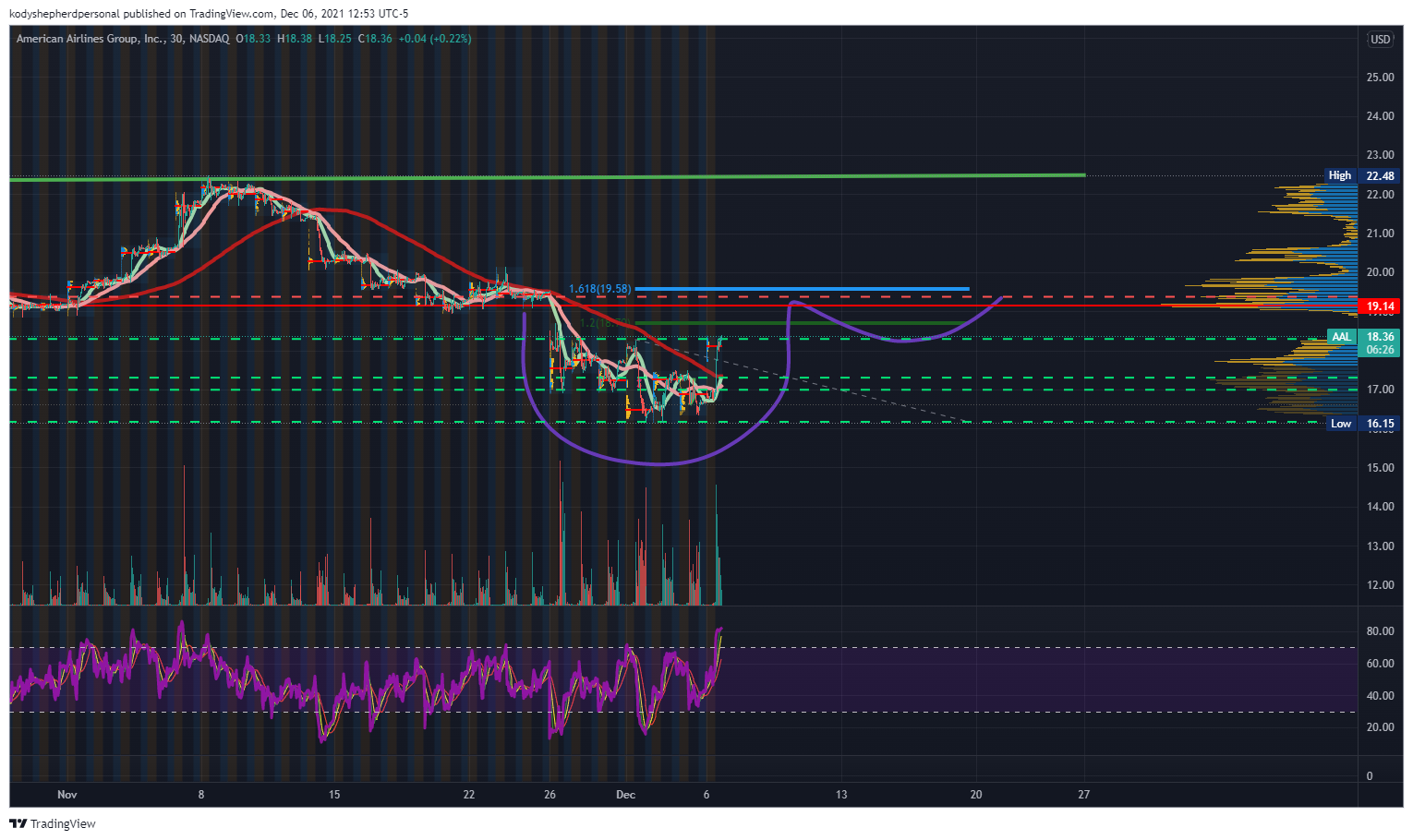
Task: Select the High 22.48 price label
Action: click(1361, 175)
